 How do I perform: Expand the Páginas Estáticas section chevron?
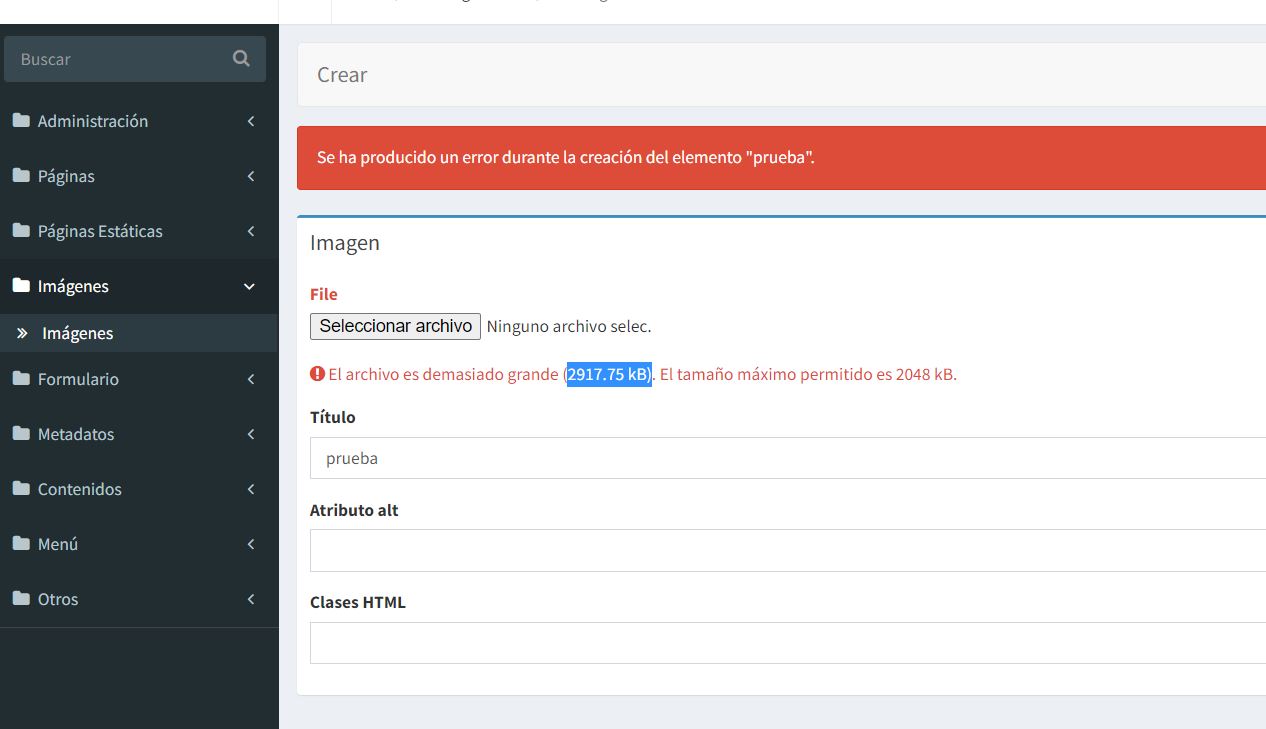point(251,231)
